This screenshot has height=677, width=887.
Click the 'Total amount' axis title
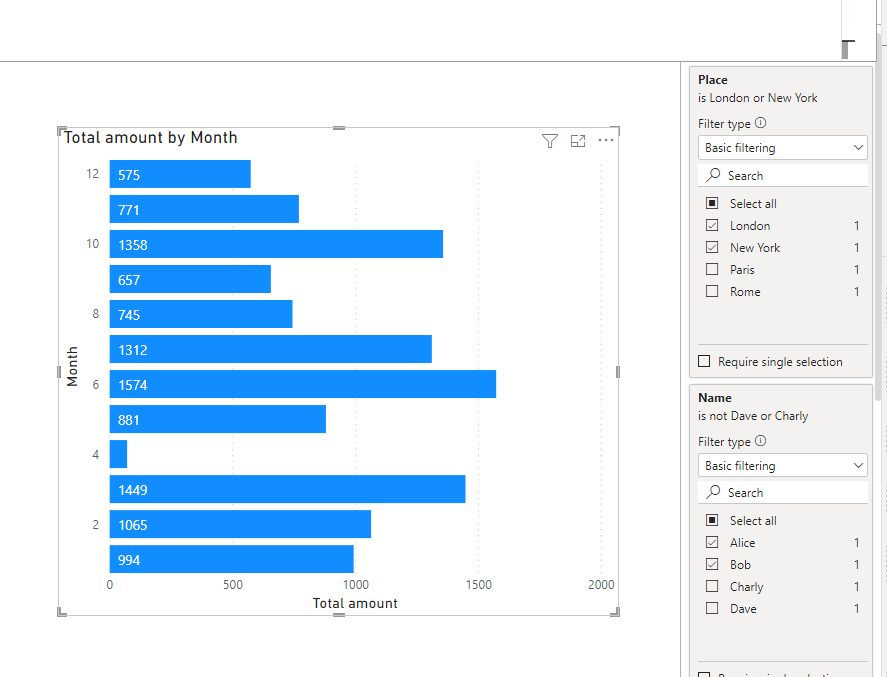click(355, 603)
